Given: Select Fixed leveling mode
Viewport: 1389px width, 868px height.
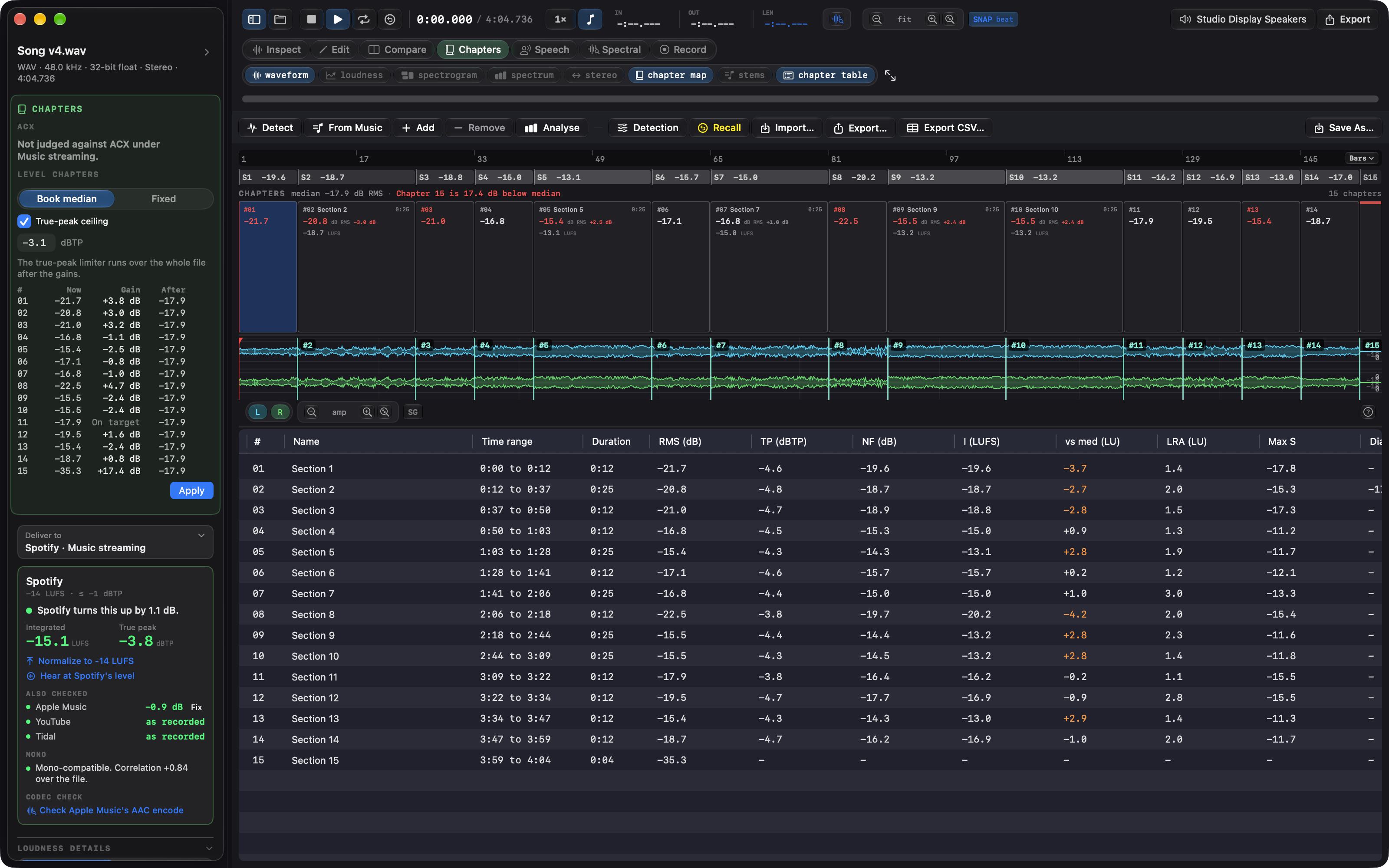Looking at the screenshot, I should tap(164, 199).
